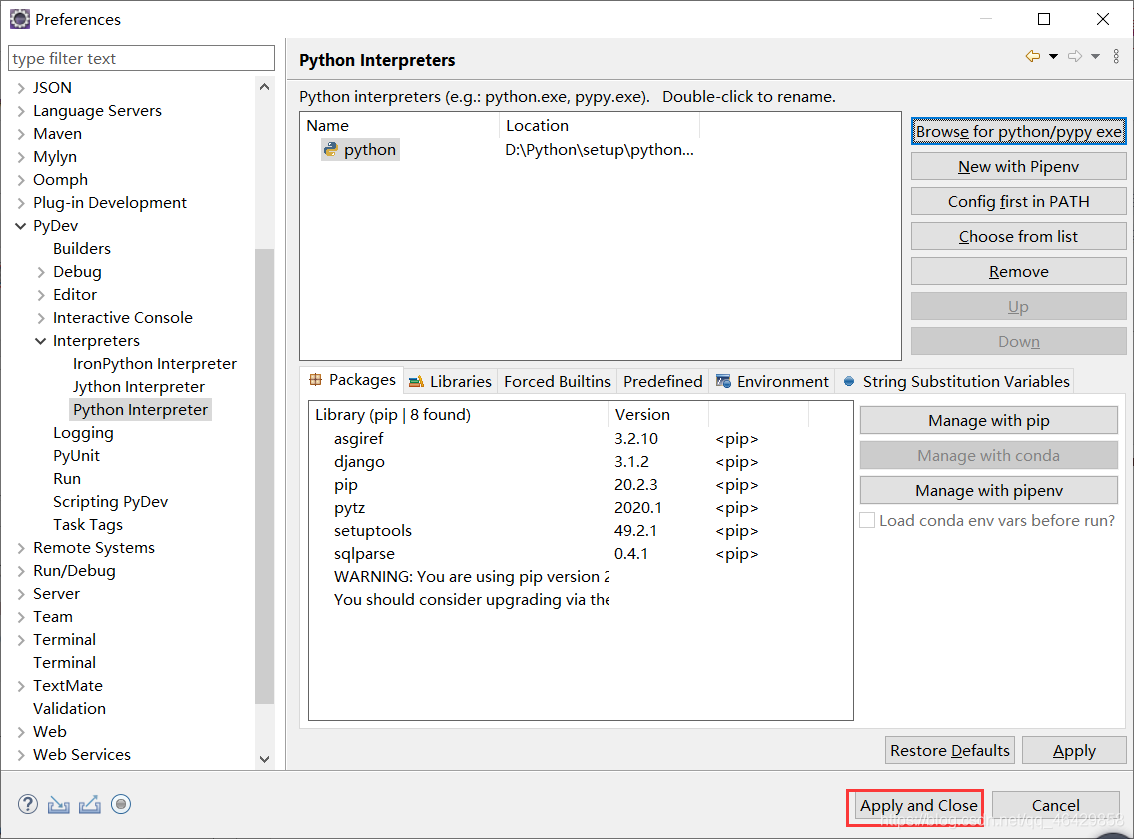Viewport: 1134px width, 839px height.
Task: Select Python Interpreter tree item
Action: (x=140, y=410)
